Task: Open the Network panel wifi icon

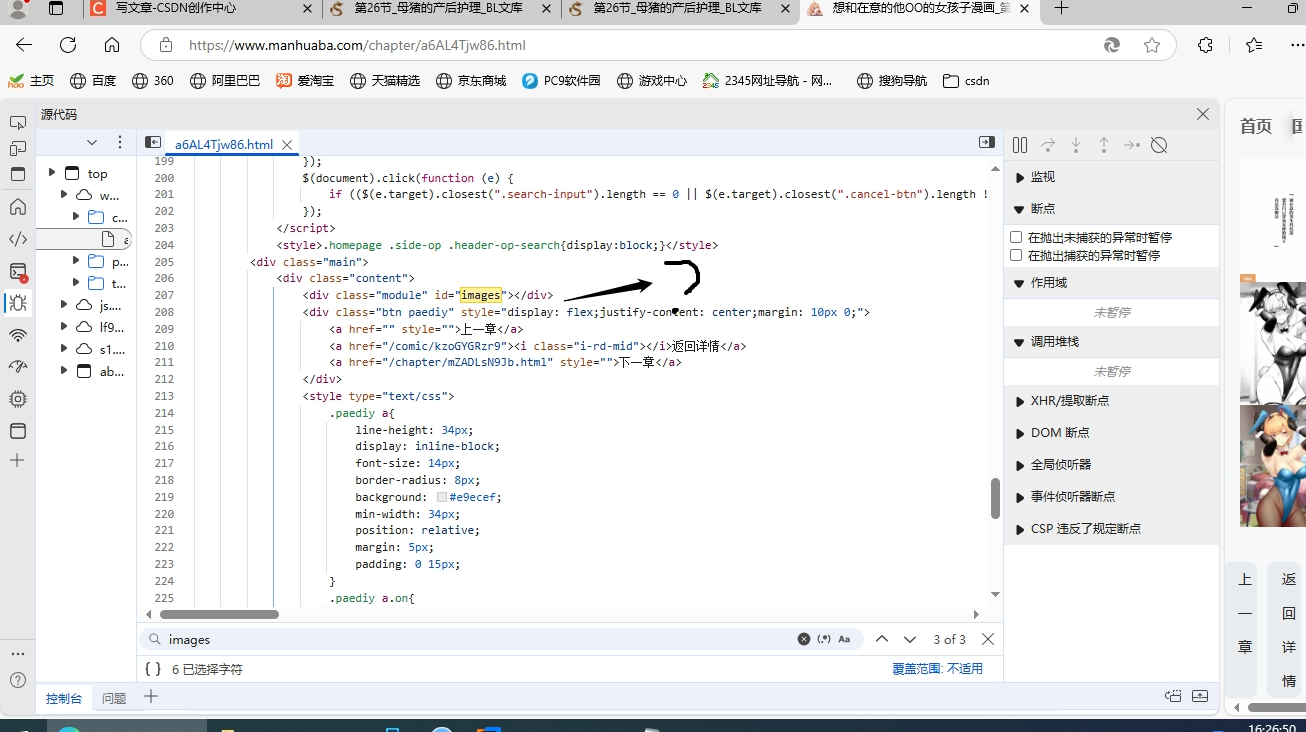Action: [18, 335]
